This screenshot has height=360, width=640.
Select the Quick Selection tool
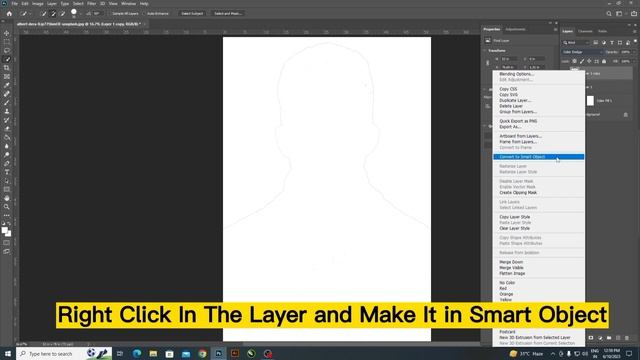(7, 59)
